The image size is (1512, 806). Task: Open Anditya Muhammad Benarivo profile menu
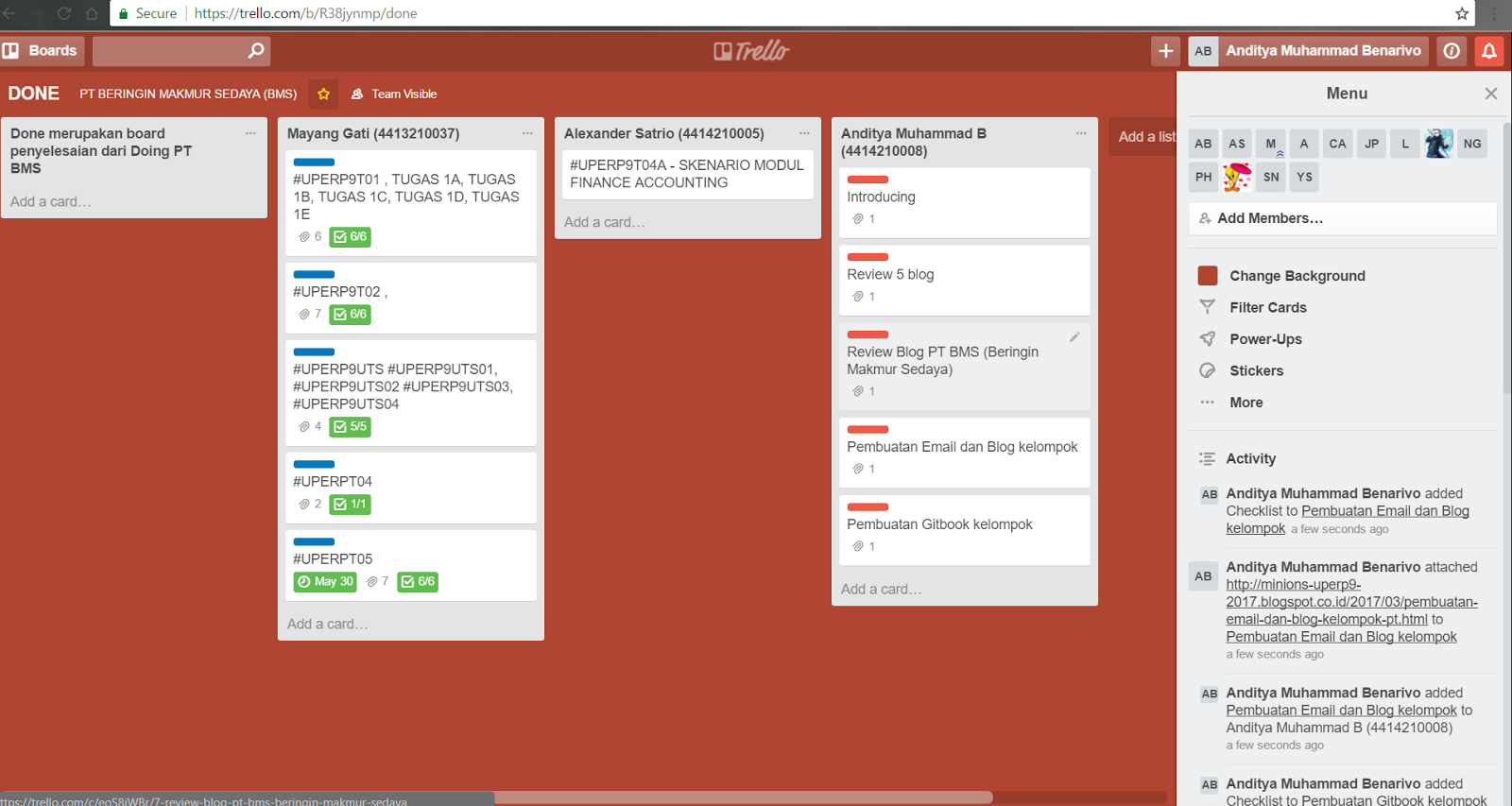[x=1308, y=51]
